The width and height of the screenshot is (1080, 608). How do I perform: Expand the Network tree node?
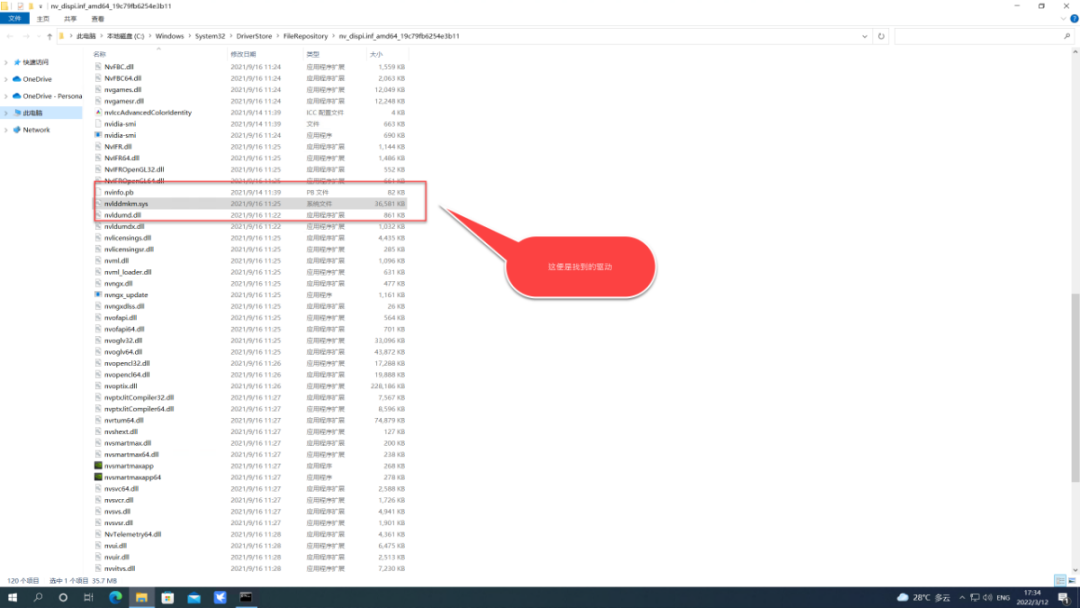coord(6,129)
